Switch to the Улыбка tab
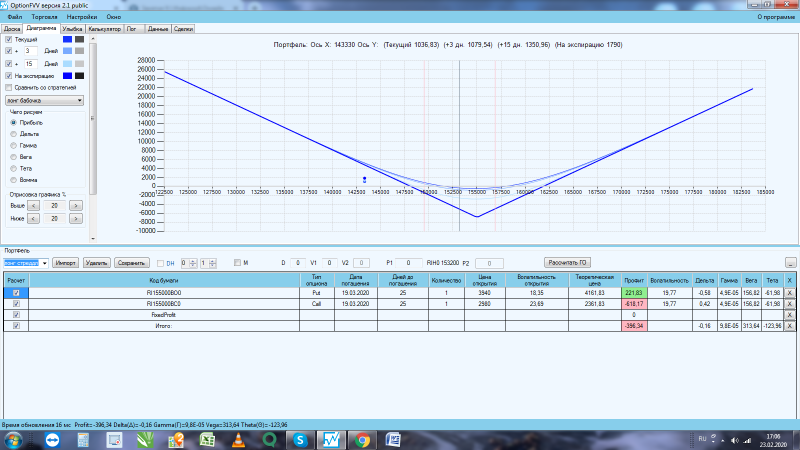Screen dimensions: 800x450 (x=72, y=29)
